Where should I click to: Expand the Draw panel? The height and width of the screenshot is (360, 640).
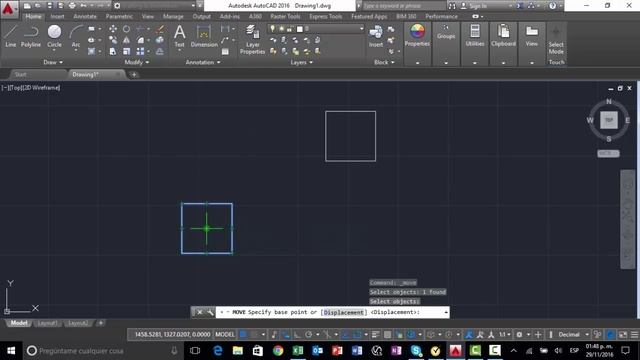click(x=53, y=62)
